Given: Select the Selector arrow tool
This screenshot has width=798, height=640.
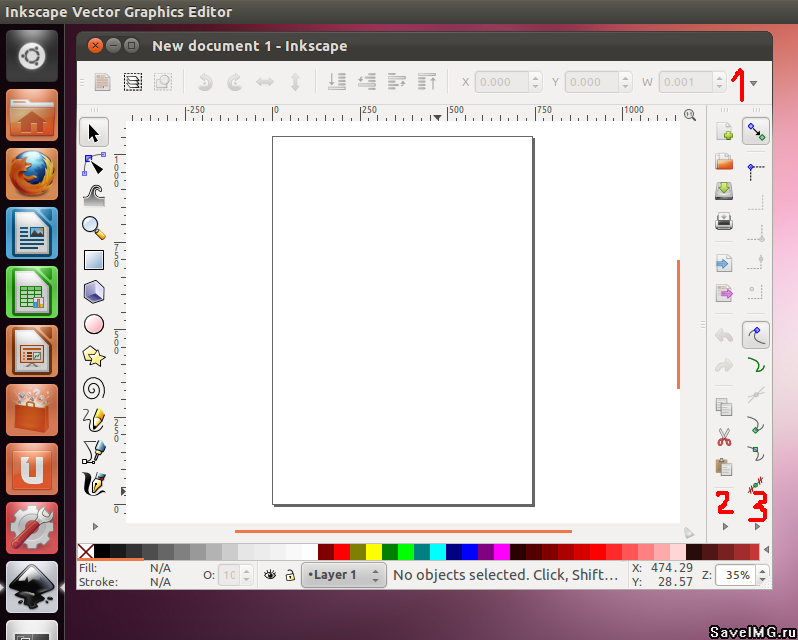Looking at the screenshot, I should pyautogui.click(x=94, y=133).
